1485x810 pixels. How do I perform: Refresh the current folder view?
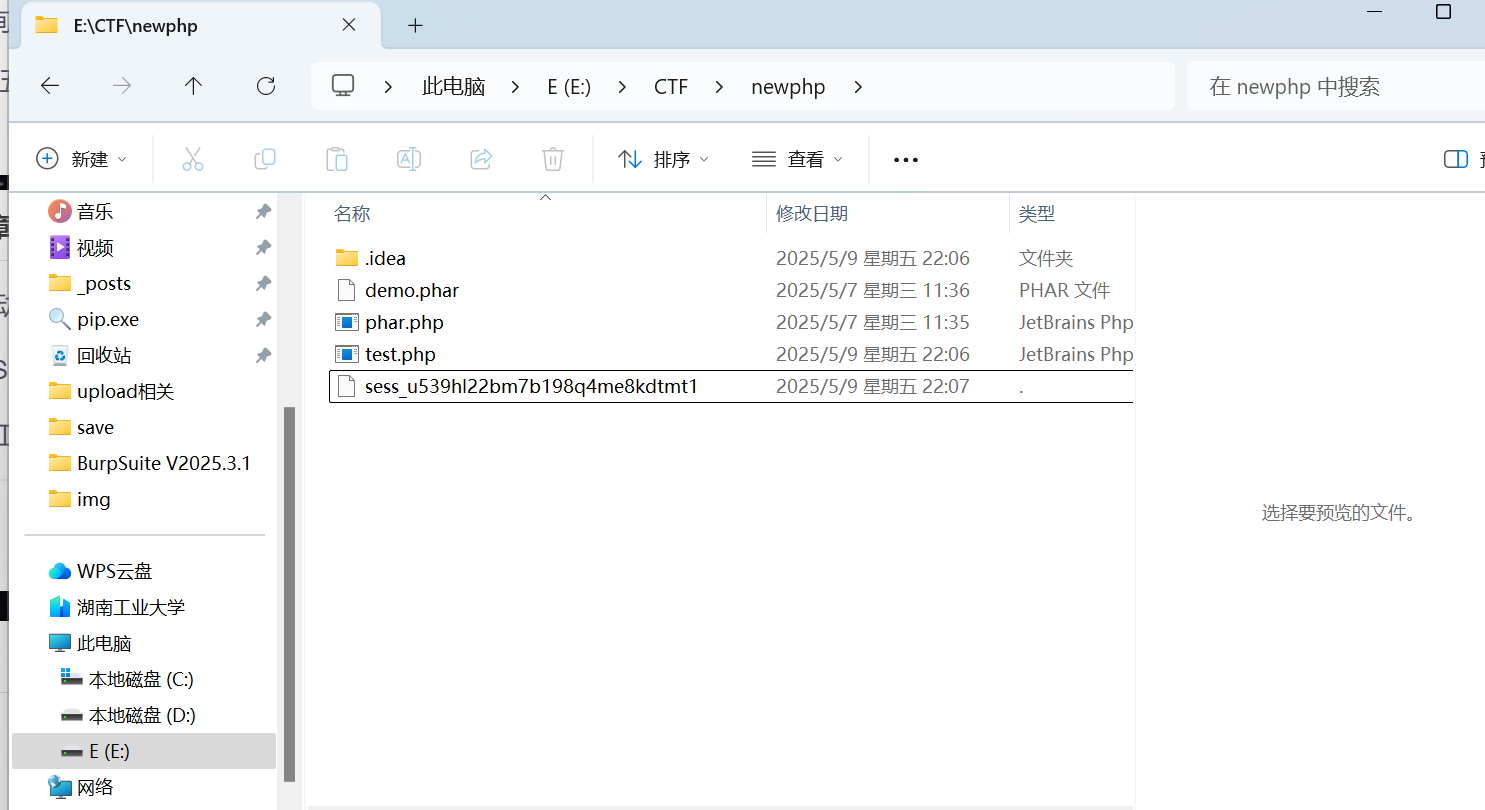click(x=266, y=87)
